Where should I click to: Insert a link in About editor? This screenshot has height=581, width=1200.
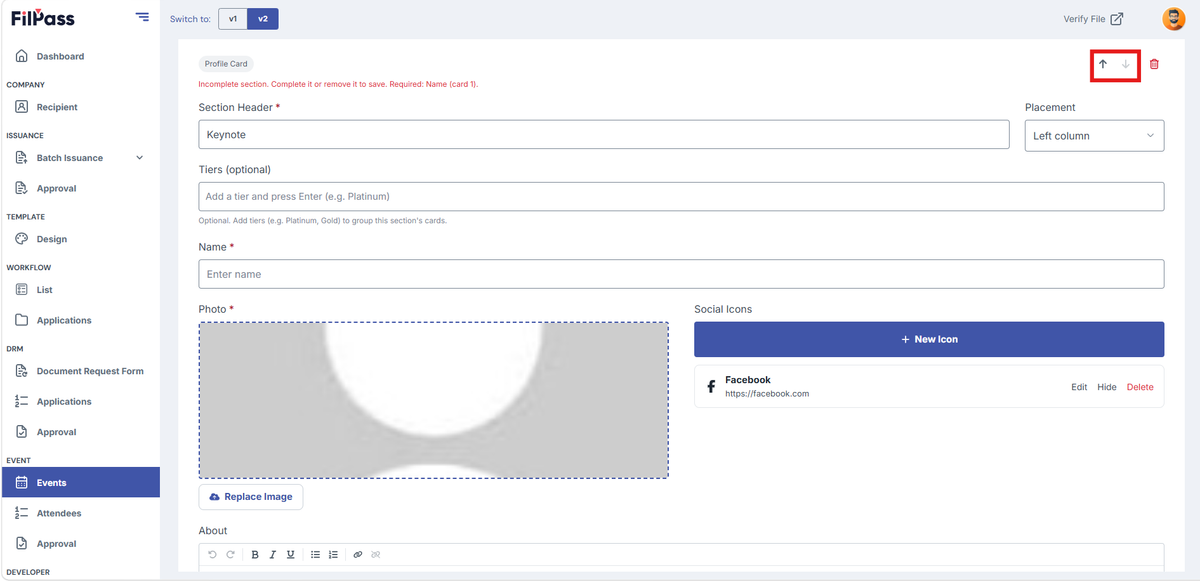(x=358, y=554)
